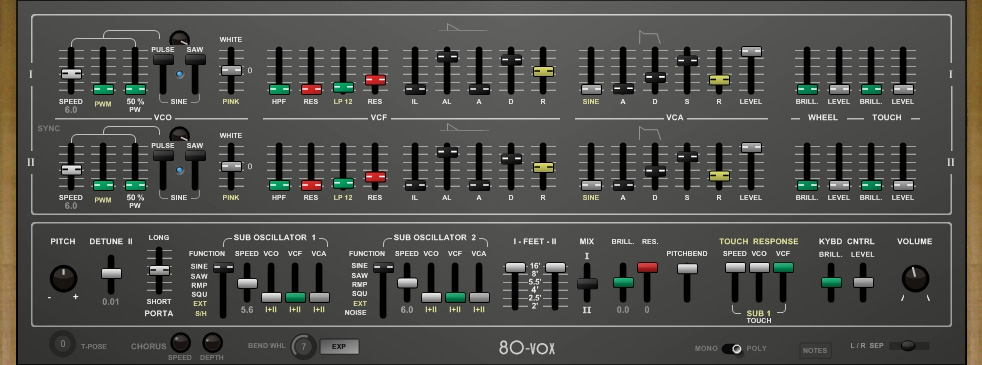Click row I HPF green slider
Screen dimensions: 982x365
[279, 90]
